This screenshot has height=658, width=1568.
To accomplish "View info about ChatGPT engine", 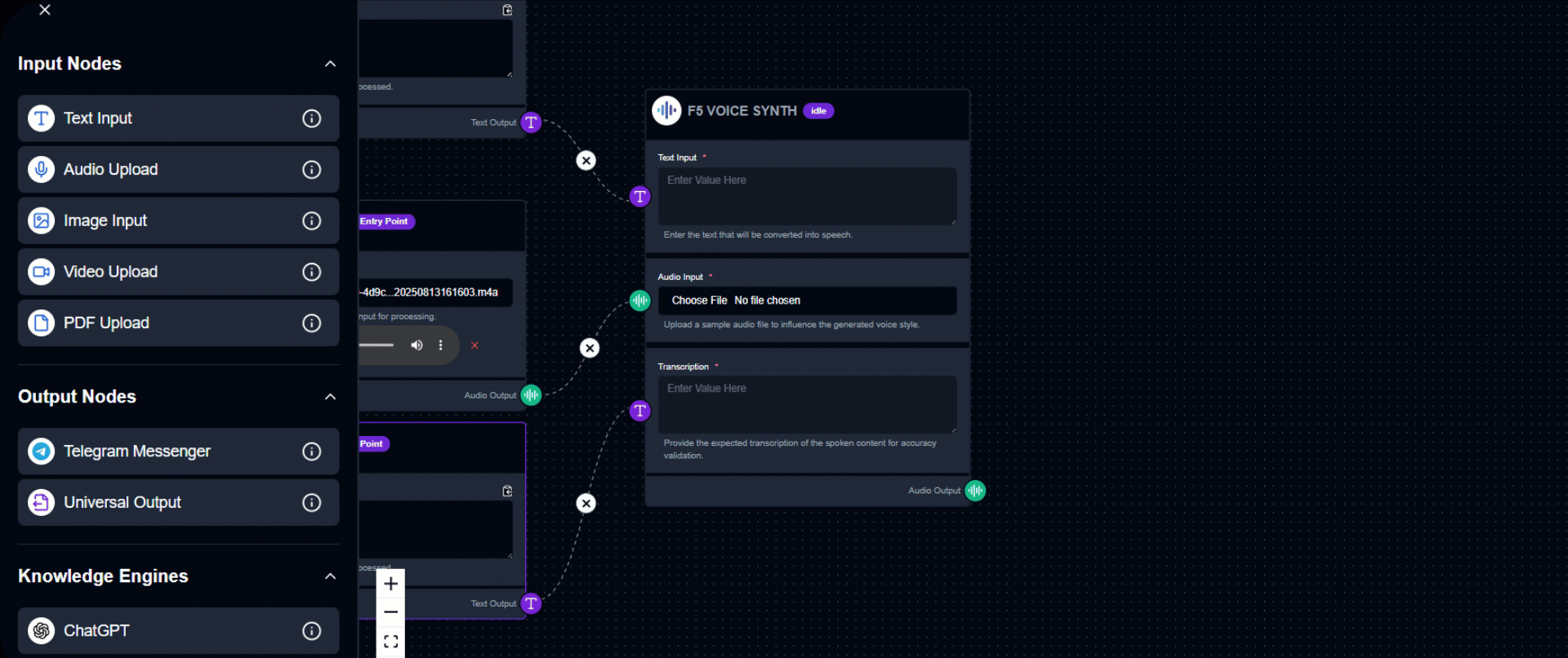I will (x=311, y=631).
